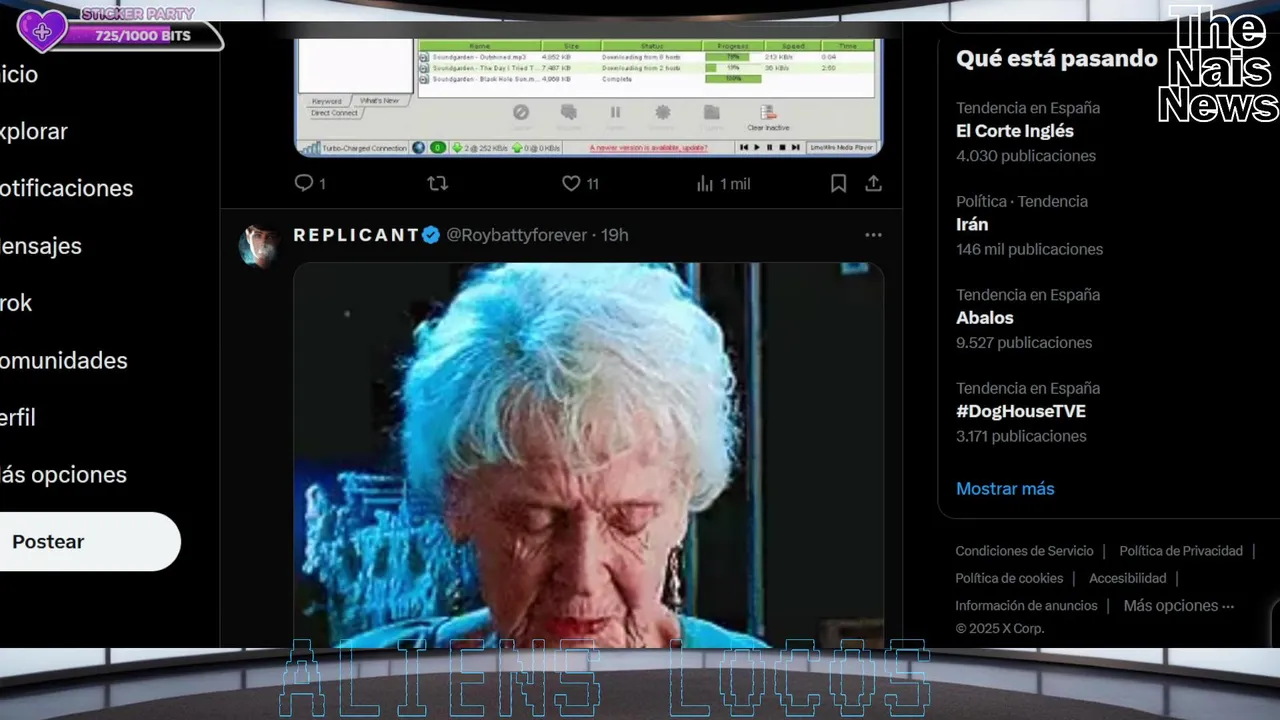The height and width of the screenshot is (720, 1280).
Task: Click the Postear button
Action: (x=90, y=541)
